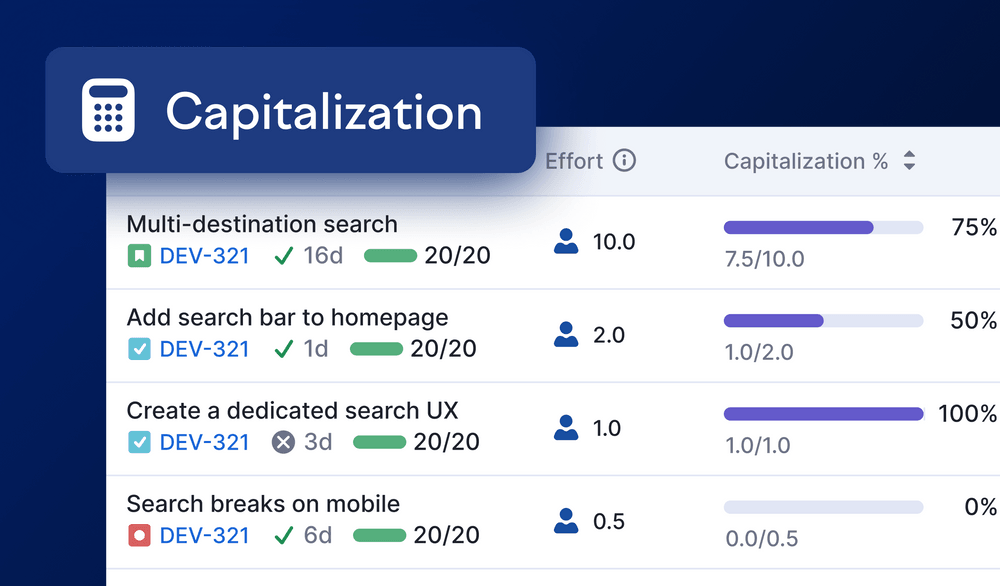Select the Capitalization title badge
Screen dimensions: 1000x586
[290, 110]
